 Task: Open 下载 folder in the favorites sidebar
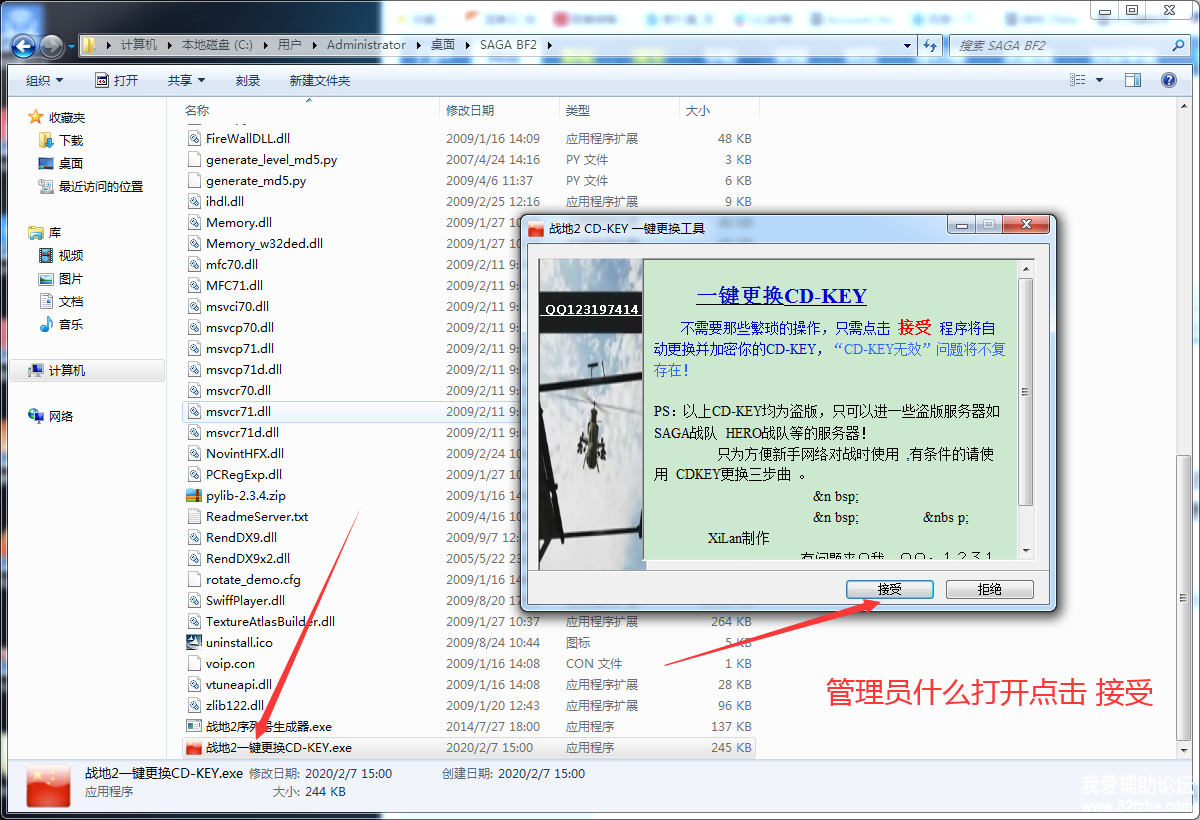tap(70, 140)
